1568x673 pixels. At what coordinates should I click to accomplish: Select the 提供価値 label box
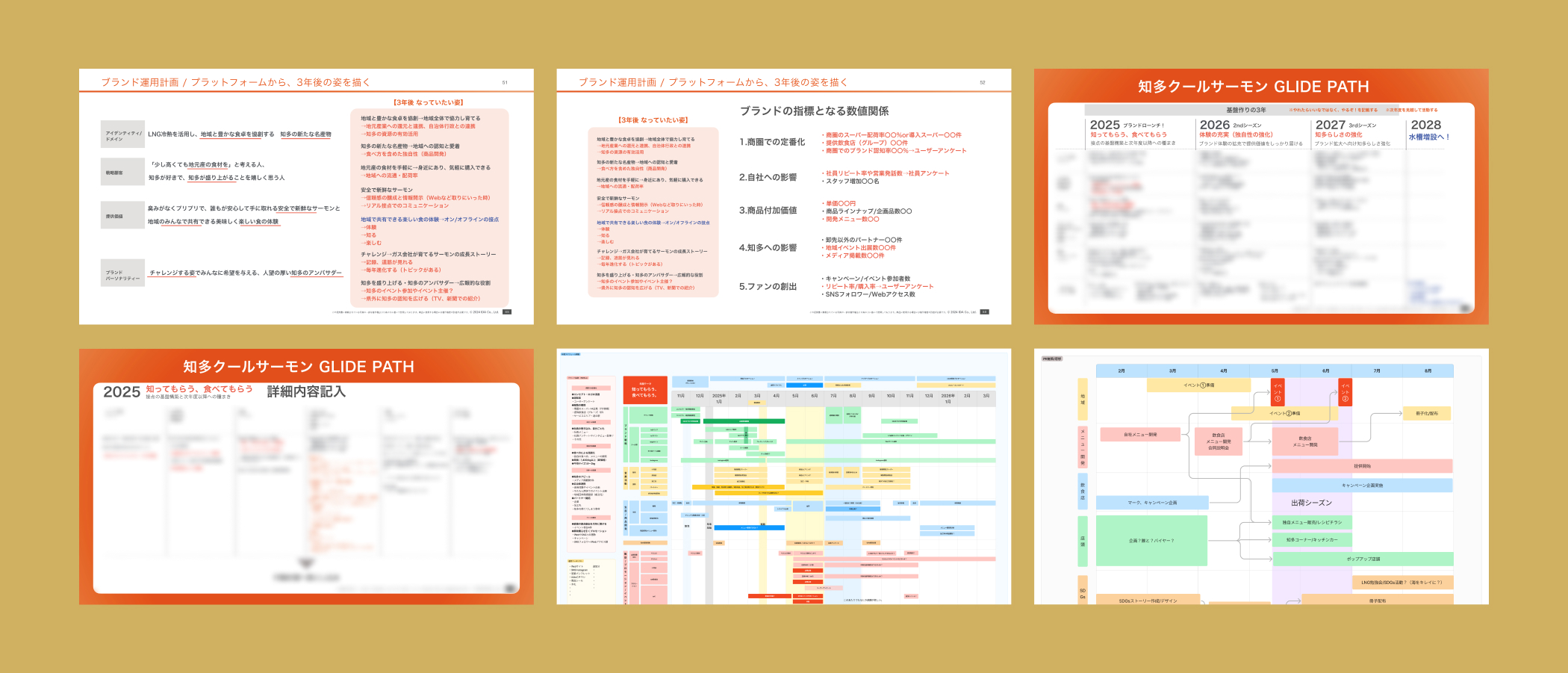(123, 216)
